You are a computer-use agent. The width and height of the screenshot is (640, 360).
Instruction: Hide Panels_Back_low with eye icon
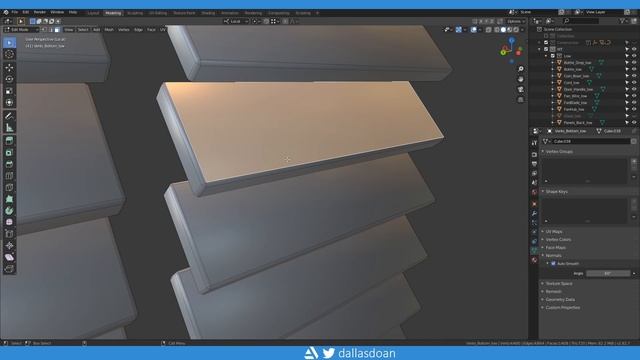(x=634, y=122)
